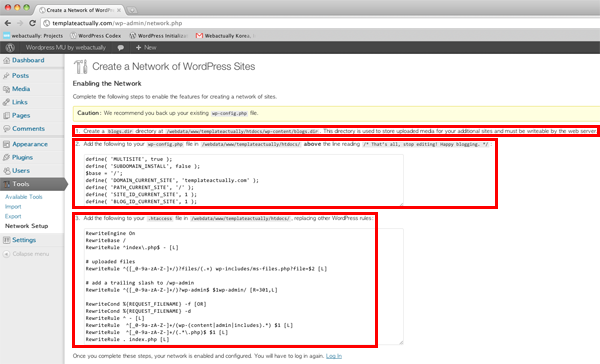Click the Enabling the Network heading

[x=107, y=83]
